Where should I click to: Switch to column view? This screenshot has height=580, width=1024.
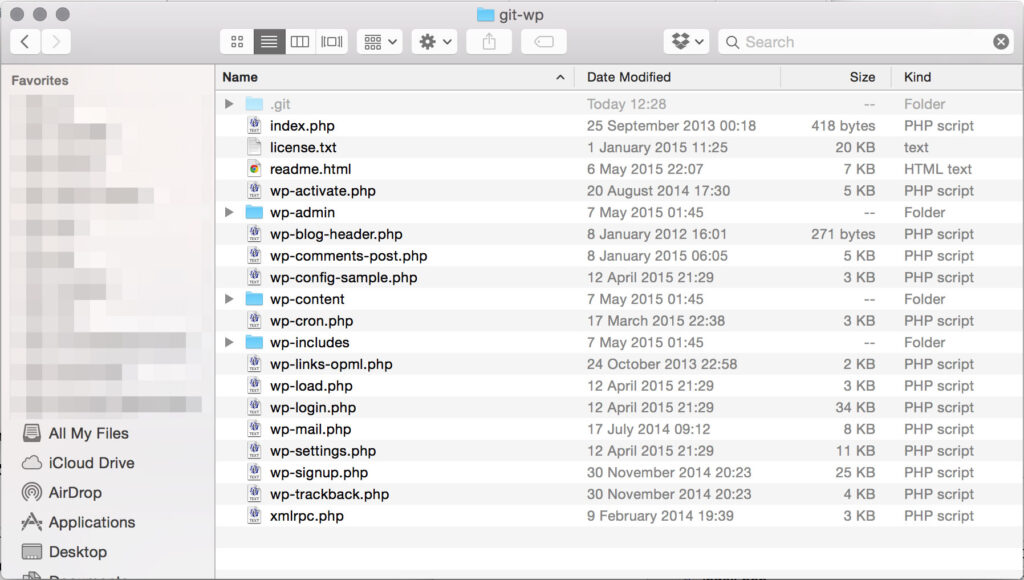pyautogui.click(x=300, y=42)
